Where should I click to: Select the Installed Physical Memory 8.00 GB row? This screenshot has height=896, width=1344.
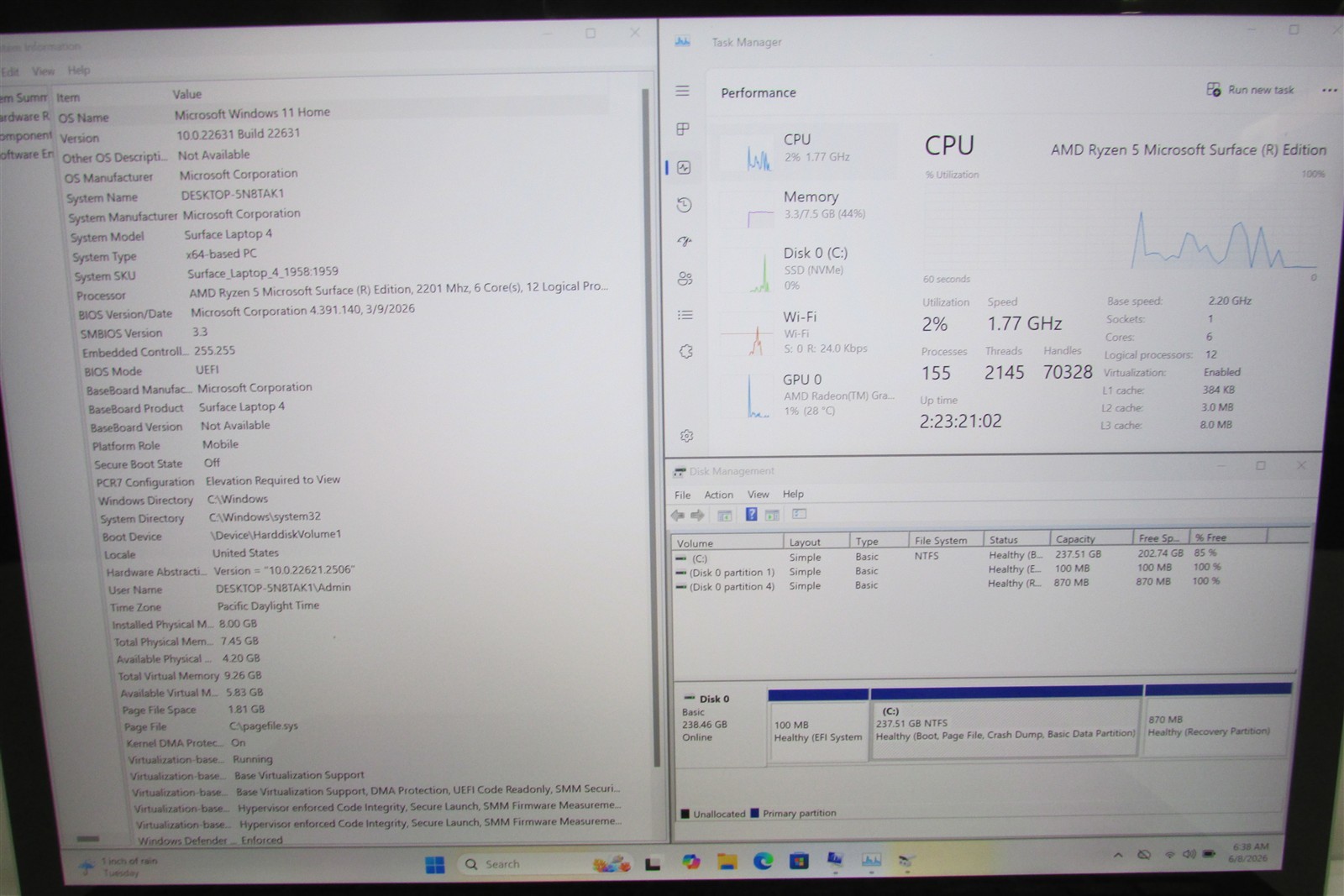[x=184, y=624]
